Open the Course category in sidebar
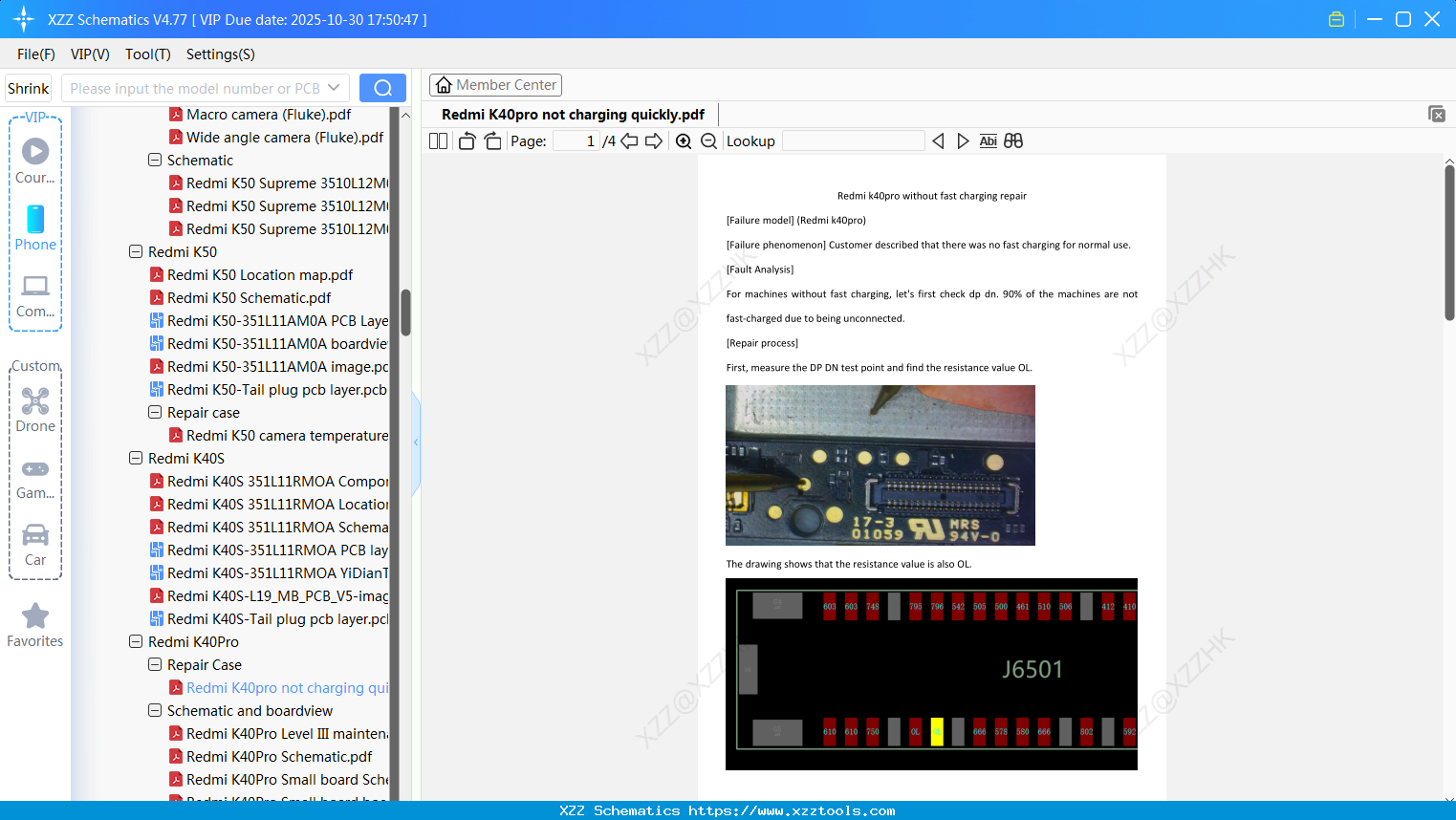Screen dimensions: 1456x820 tap(35, 161)
